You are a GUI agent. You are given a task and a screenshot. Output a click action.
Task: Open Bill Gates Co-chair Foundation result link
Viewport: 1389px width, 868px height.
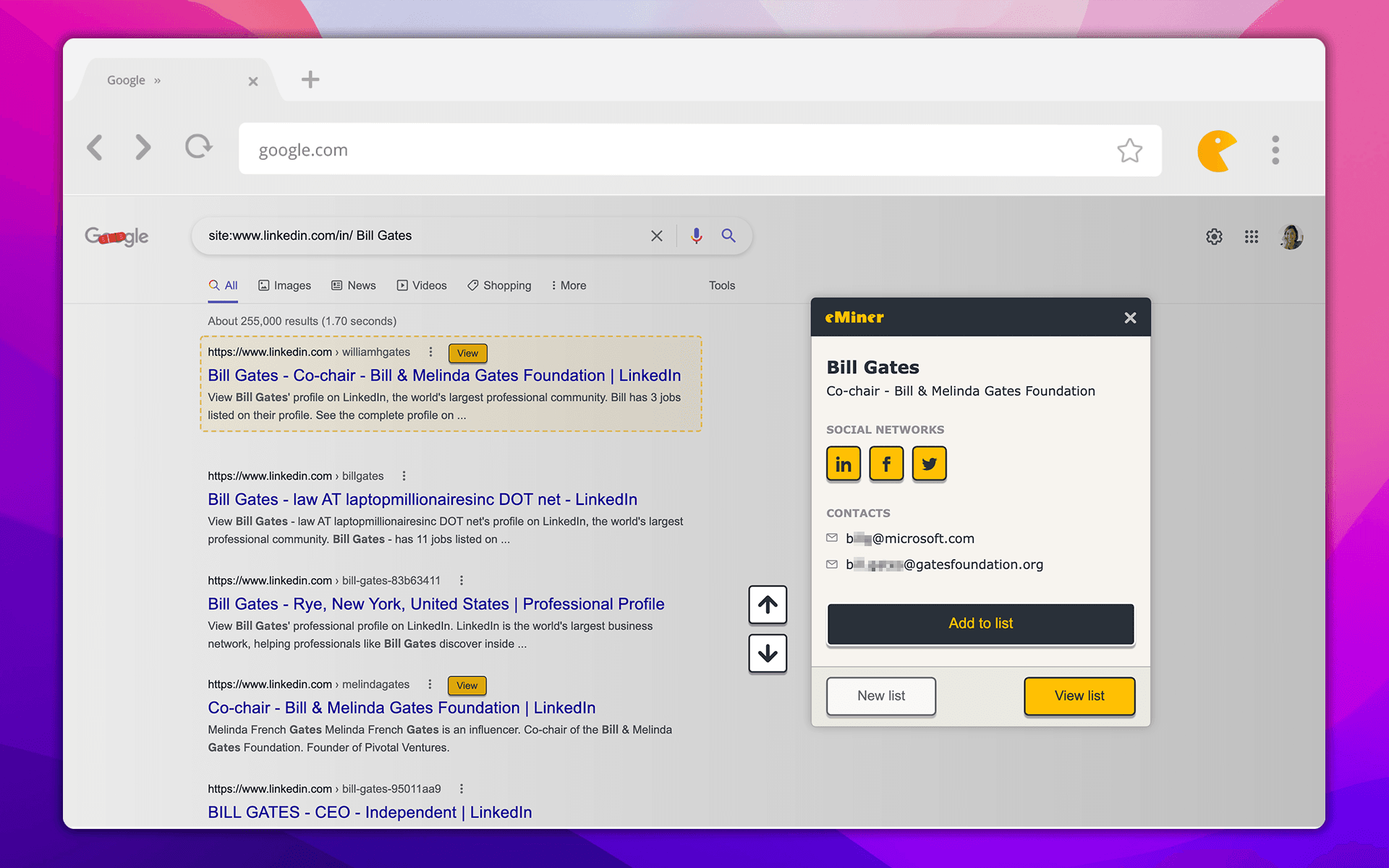(444, 375)
